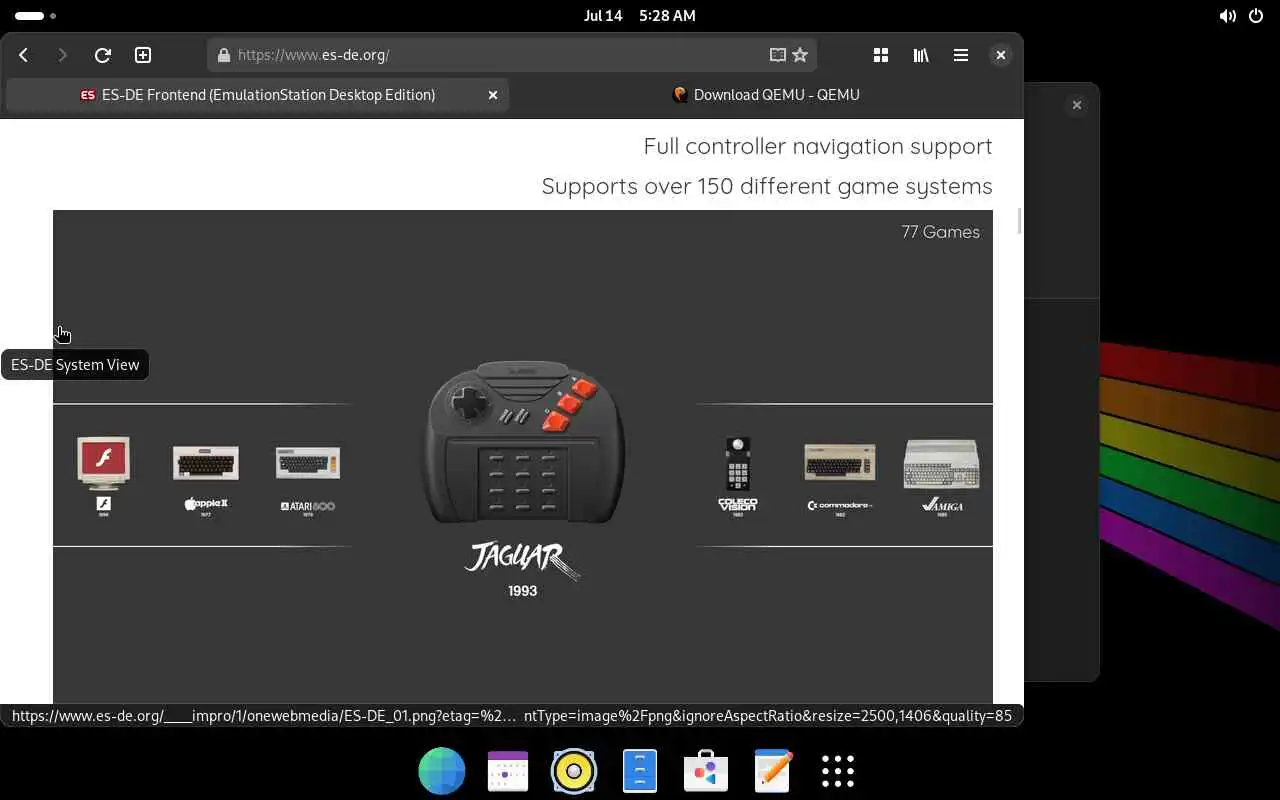Bookmark this page with the star icon
Viewport: 1280px width, 800px height.
coord(800,55)
